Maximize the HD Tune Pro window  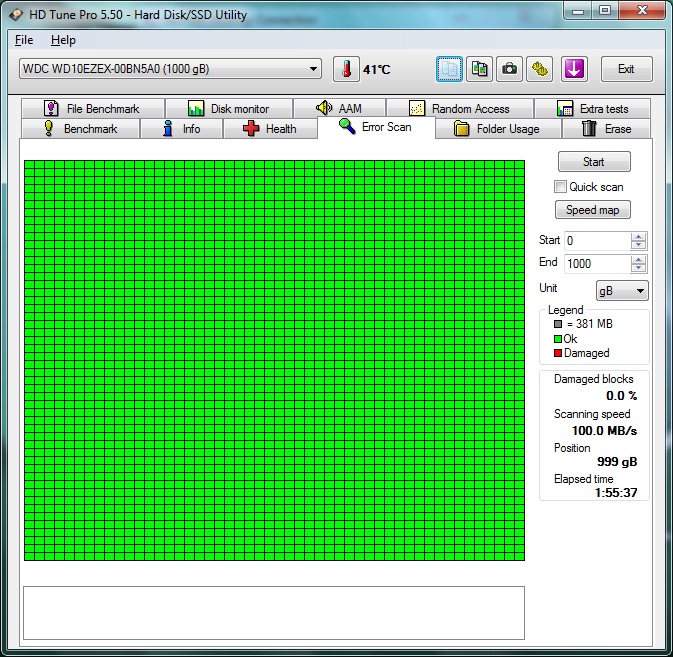click(605, 10)
